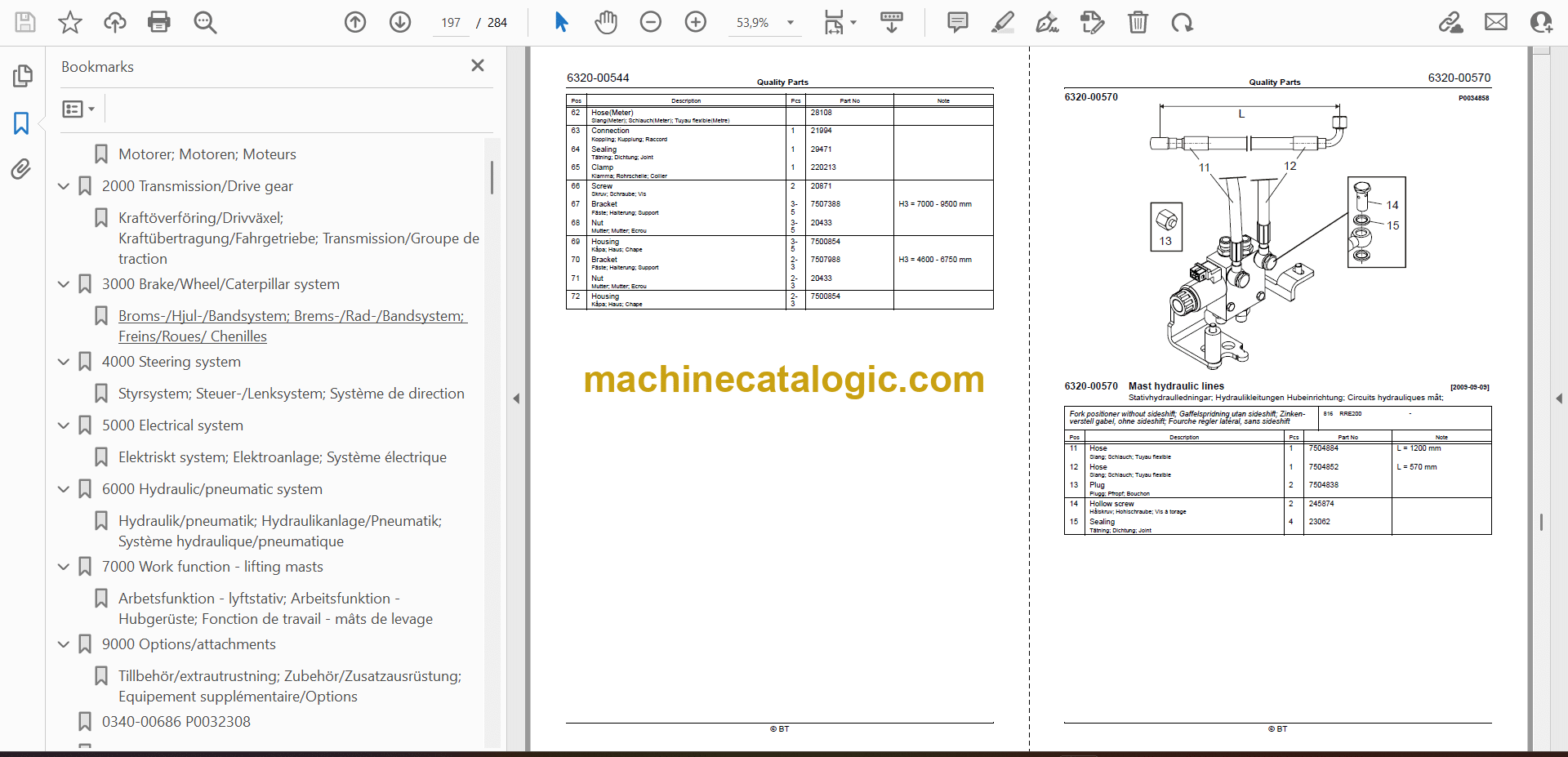Click the page number input field
Image resolution: width=1568 pixels, height=757 pixels.
click(451, 23)
